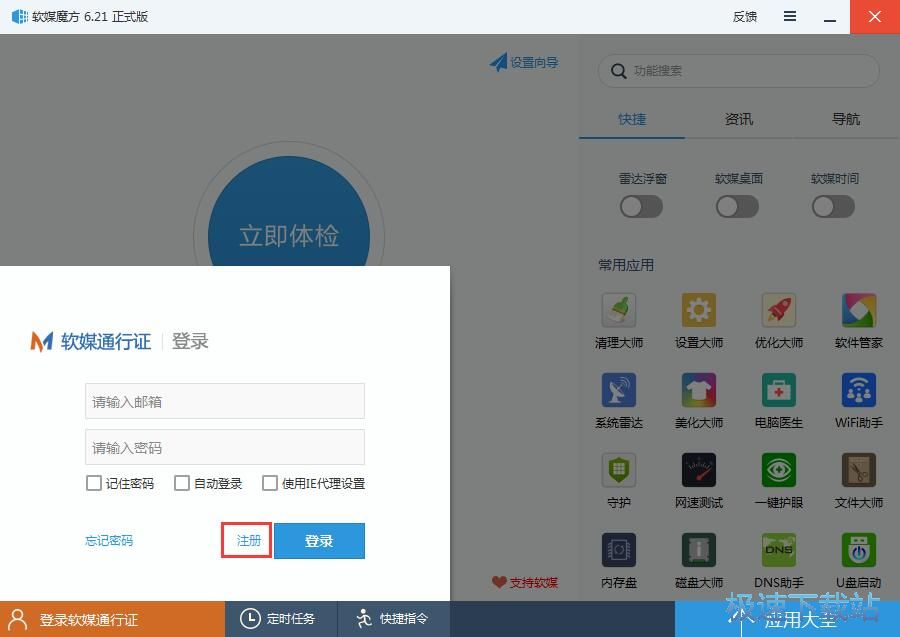Open the 电脑医生 medical kit icon
The image size is (900, 637).
pyautogui.click(x=779, y=390)
